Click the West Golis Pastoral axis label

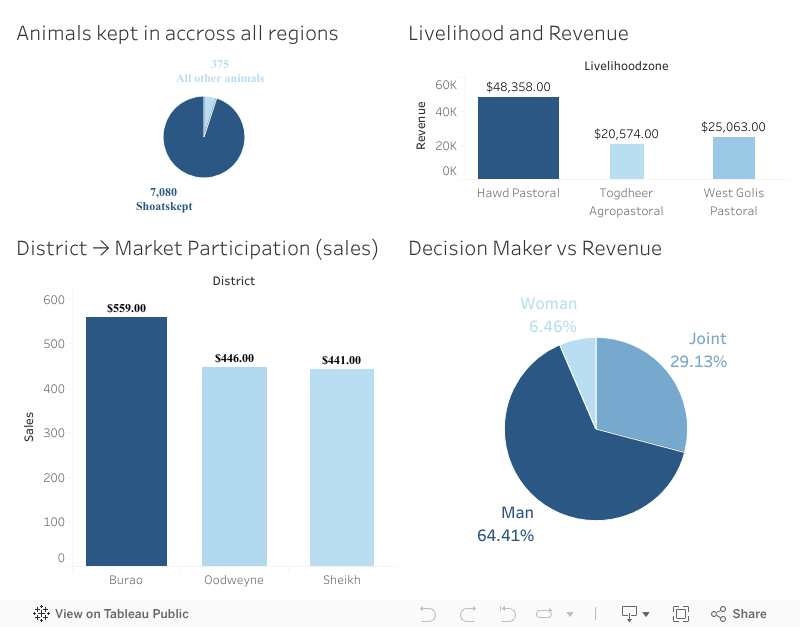(733, 202)
